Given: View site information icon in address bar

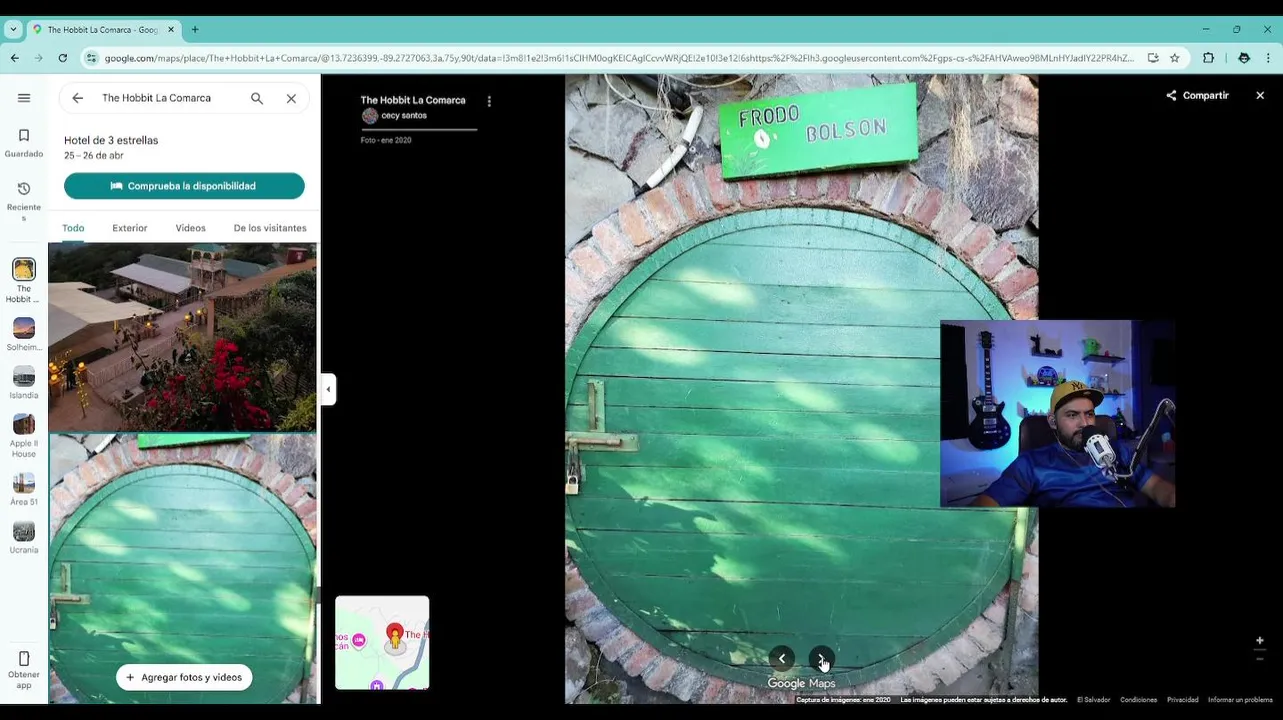Looking at the screenshot, I should [x=92, y=58].
